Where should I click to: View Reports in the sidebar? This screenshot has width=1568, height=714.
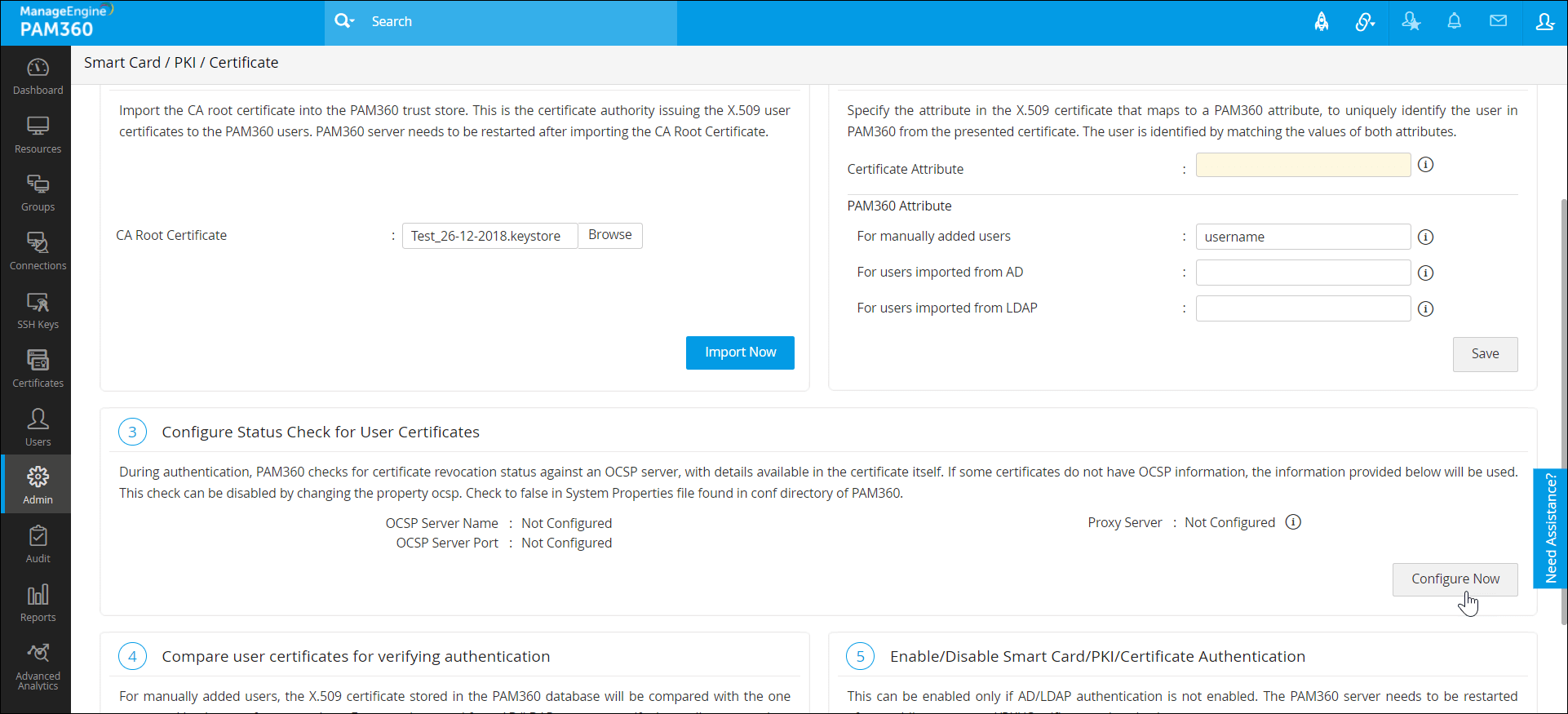pyautogui.click(x=38, y=603)
